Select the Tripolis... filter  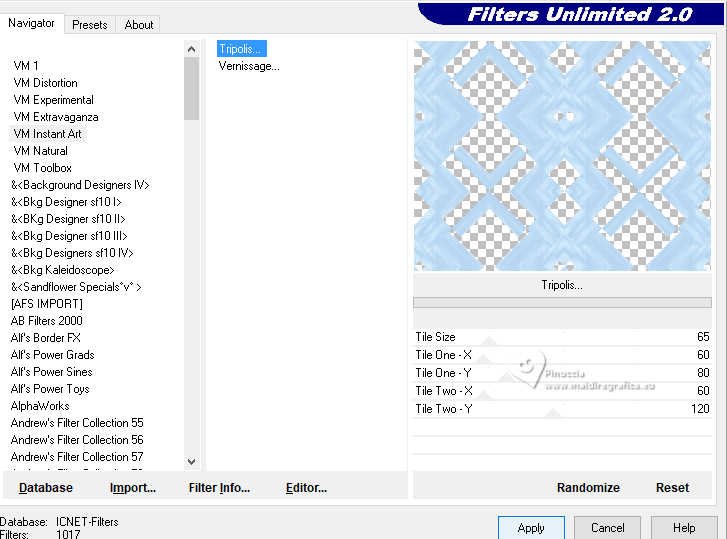coord(242,49)
